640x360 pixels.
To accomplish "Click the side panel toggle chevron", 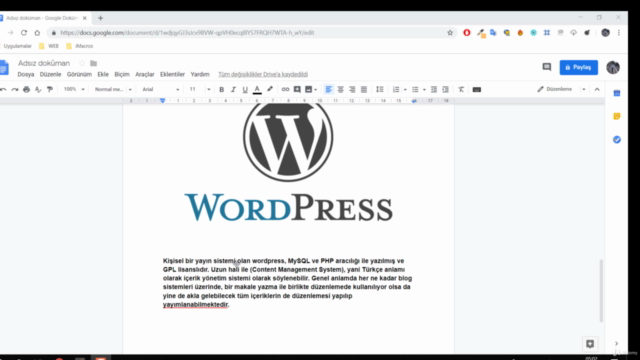I will (616, 344).
